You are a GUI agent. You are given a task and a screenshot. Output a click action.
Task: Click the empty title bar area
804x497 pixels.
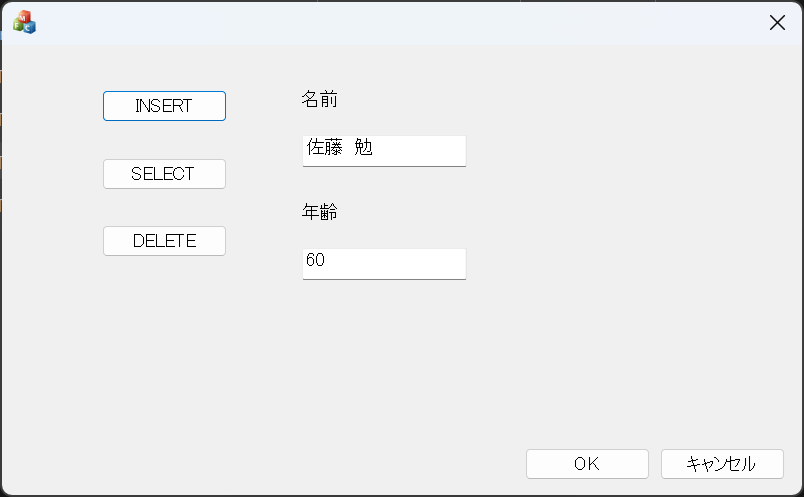(400, 22)
